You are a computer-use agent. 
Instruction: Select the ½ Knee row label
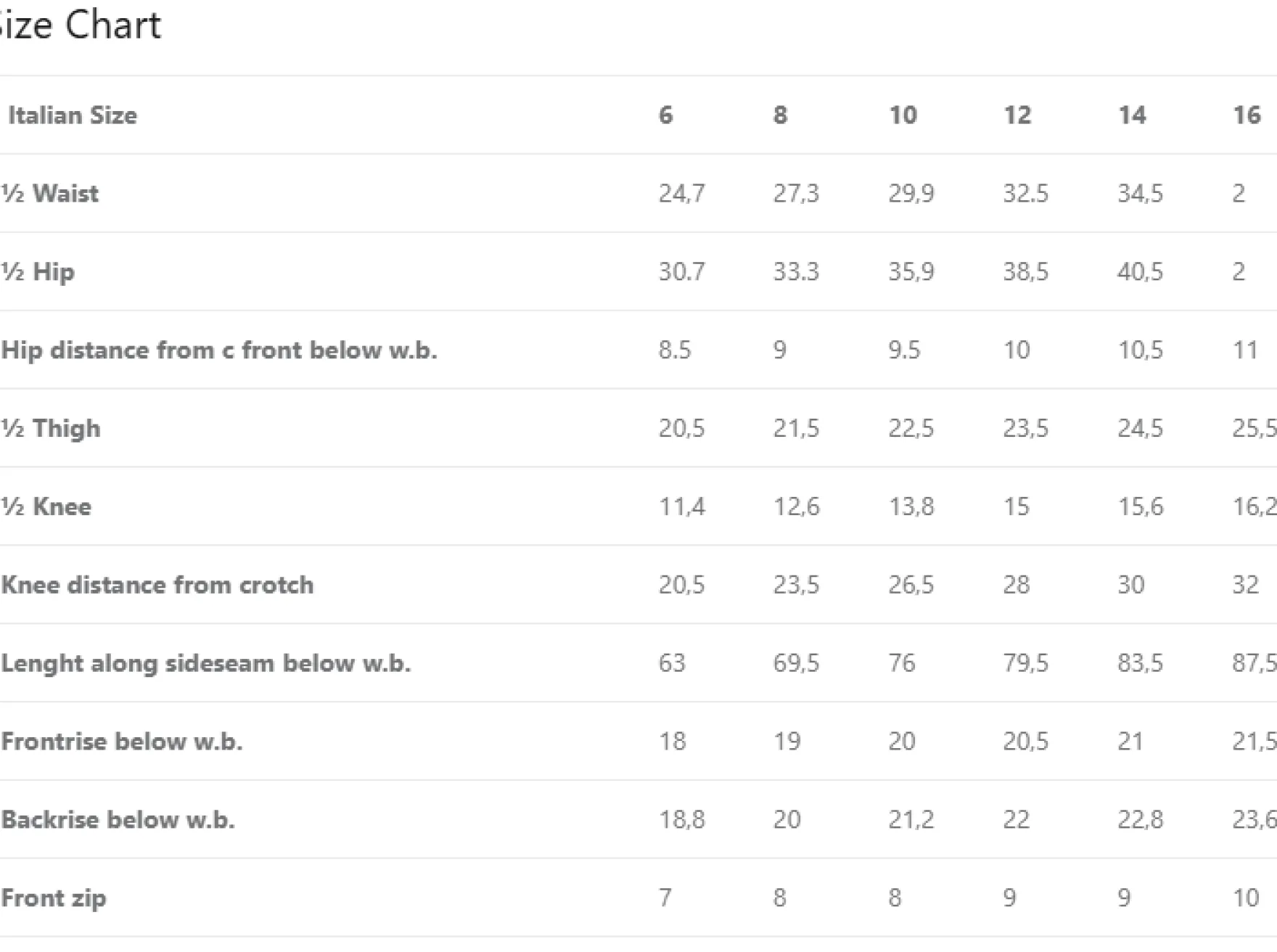tap(46, 506)
